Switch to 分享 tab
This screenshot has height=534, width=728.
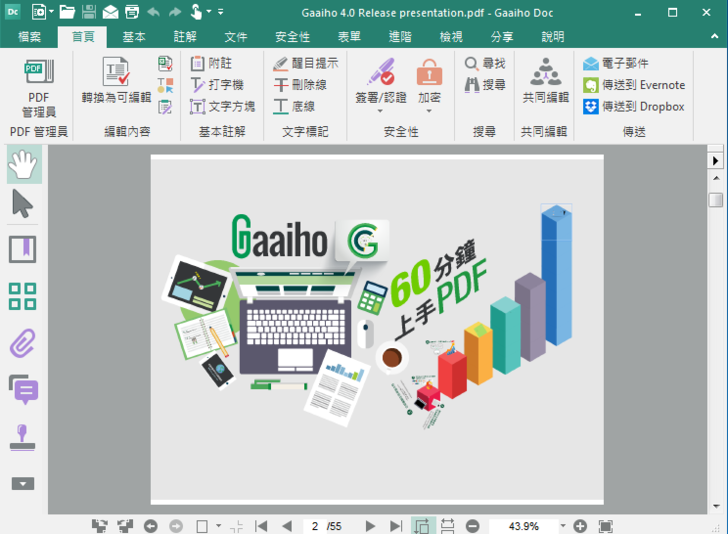(x=502, y=37)
